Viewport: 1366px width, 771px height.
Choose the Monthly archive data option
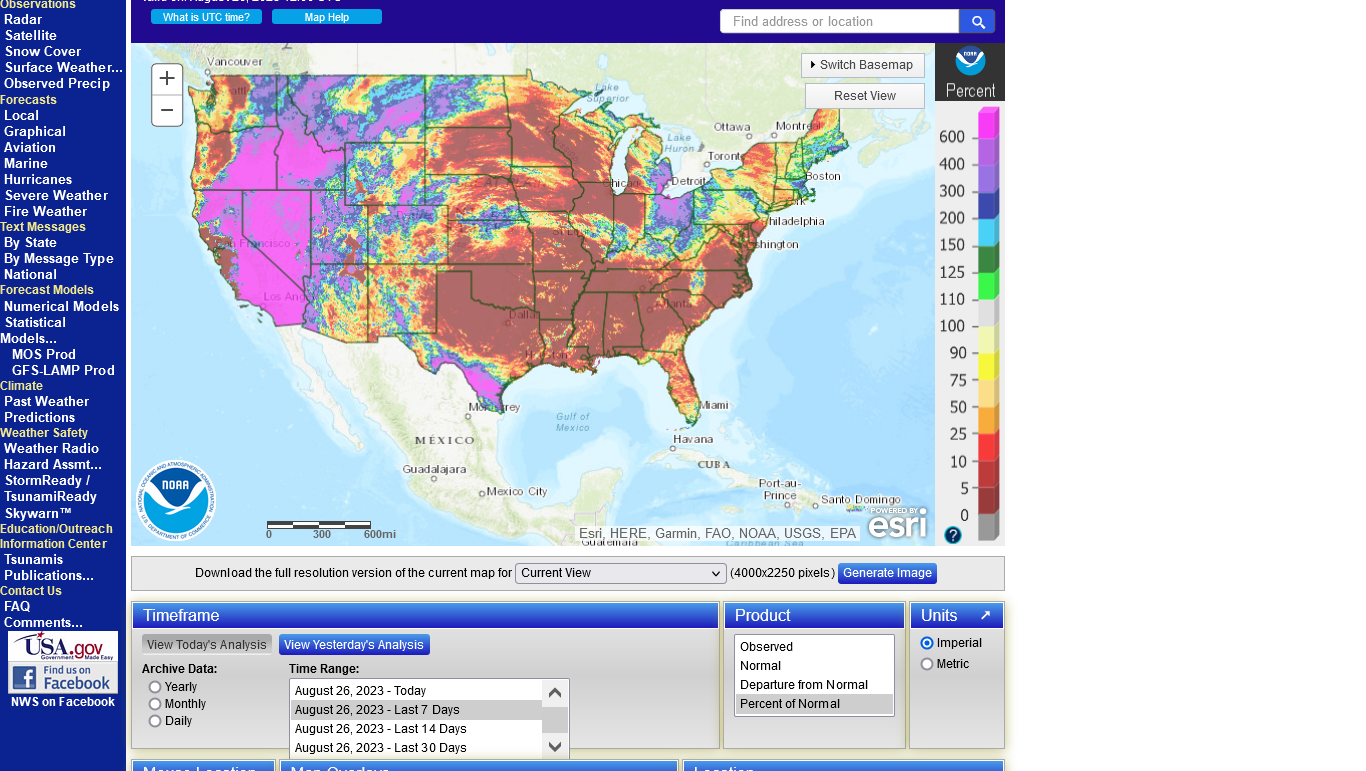tap(155, 704)
